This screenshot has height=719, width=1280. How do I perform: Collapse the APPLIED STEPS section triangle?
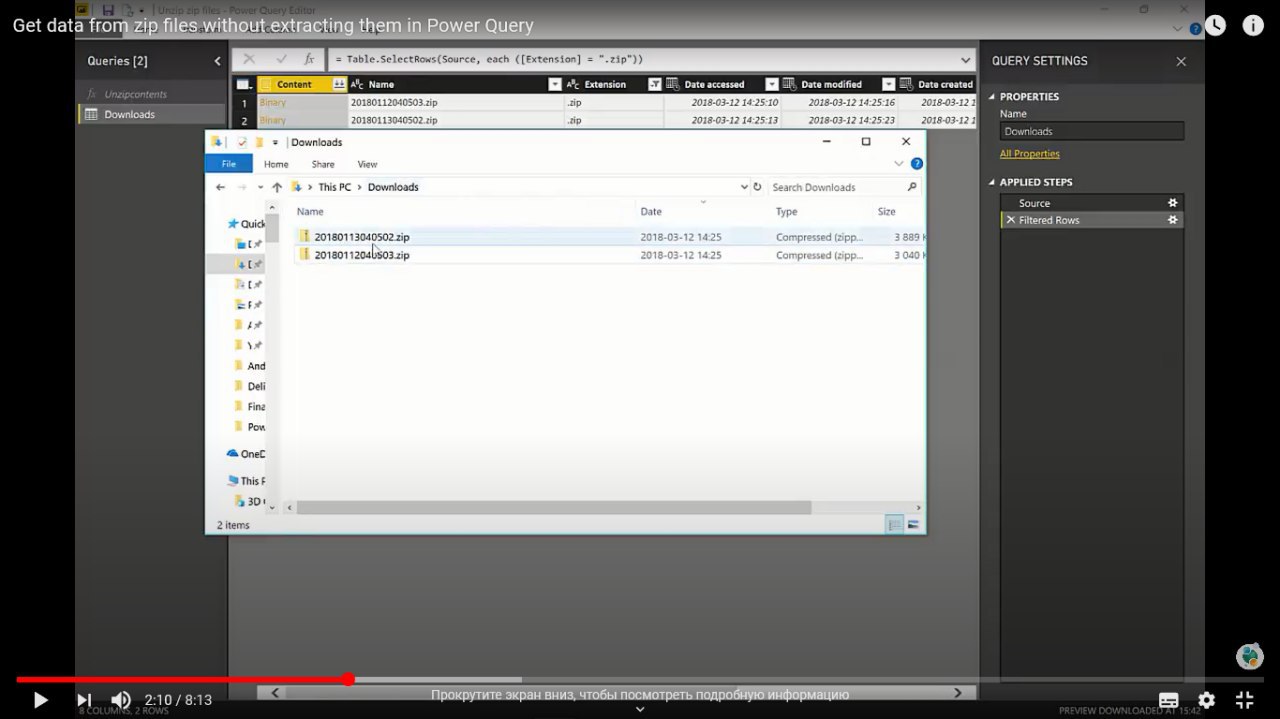click(992, 182)
